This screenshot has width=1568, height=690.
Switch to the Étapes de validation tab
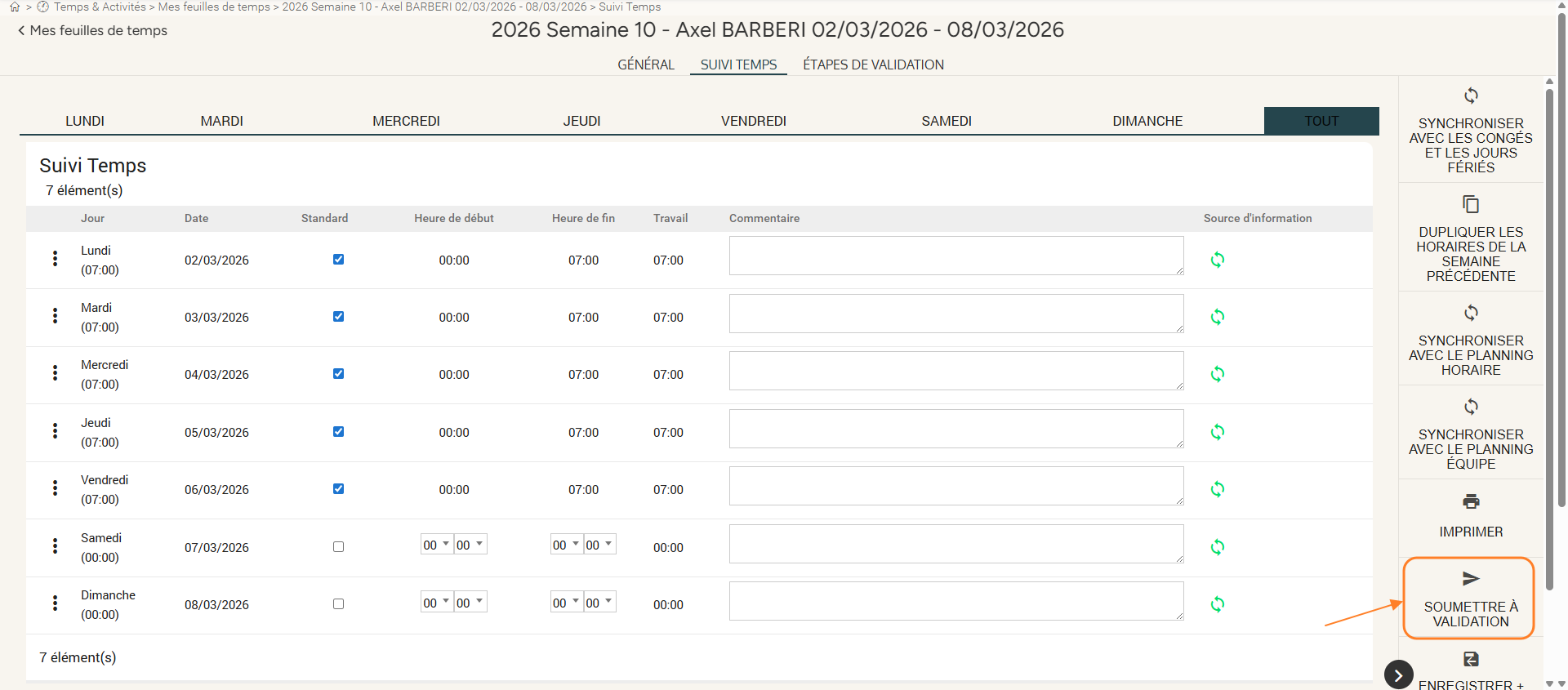point(873,65)
